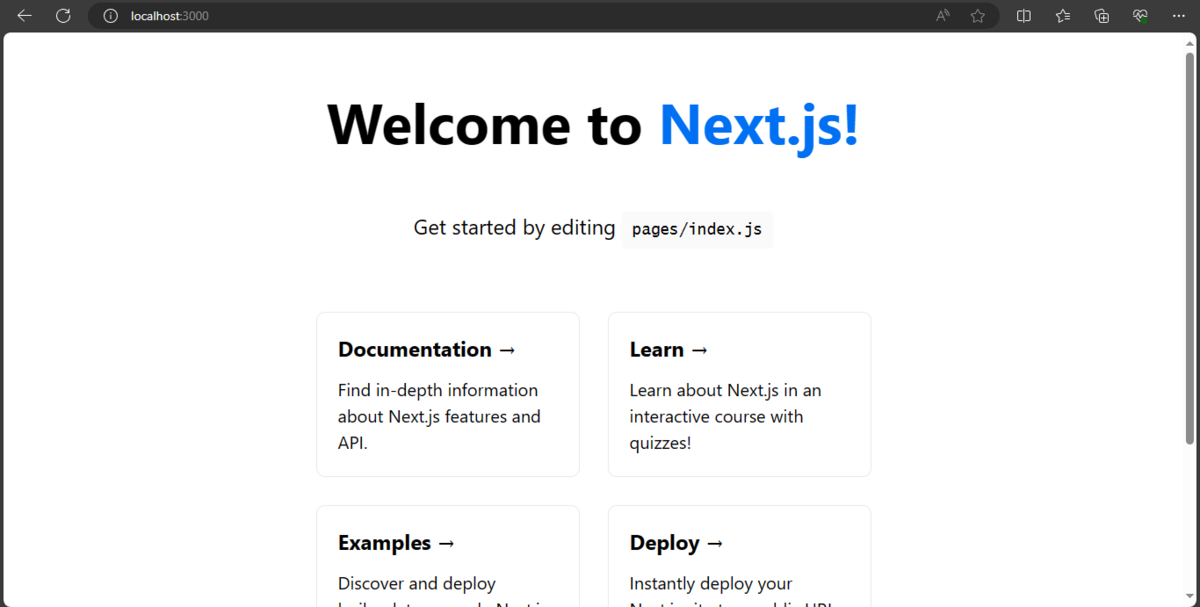The width and height of the screenshot is (1200, 607).
Task: Open the Learn card
Action: 740,394
